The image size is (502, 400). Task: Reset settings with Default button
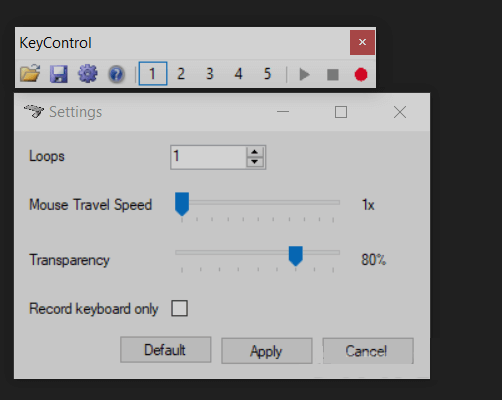(x=166, y=350)
